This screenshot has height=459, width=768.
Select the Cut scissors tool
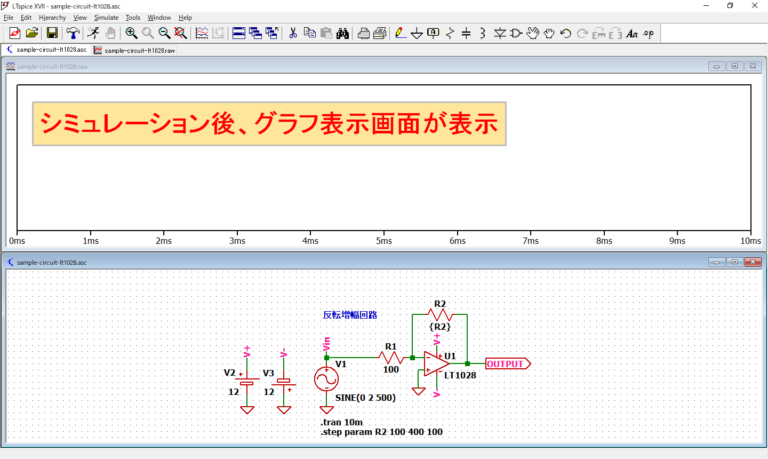click(x=293, y=33)
